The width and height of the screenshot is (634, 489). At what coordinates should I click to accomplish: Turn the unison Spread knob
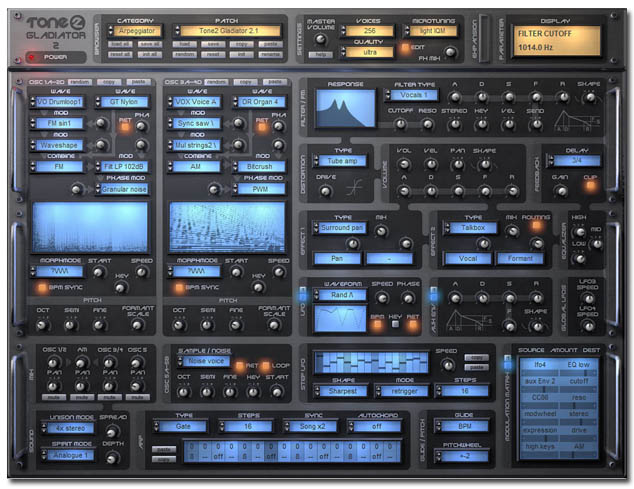click(x=112, y=432)
